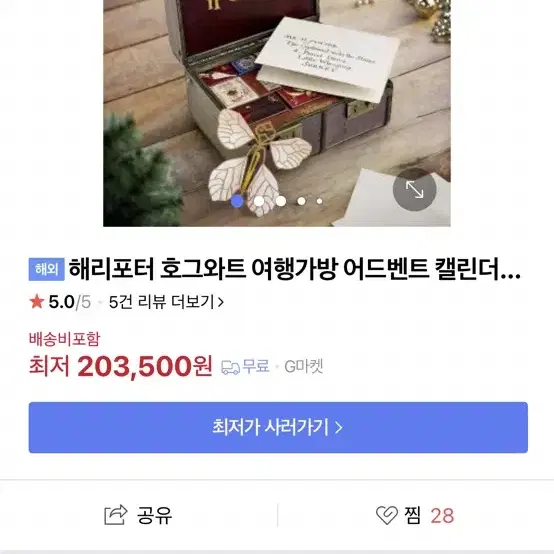The height and width of the screenshot is (554, 554).
Task: Tap chevron on 최저가 사러가기 button
Action: (338, 428)
